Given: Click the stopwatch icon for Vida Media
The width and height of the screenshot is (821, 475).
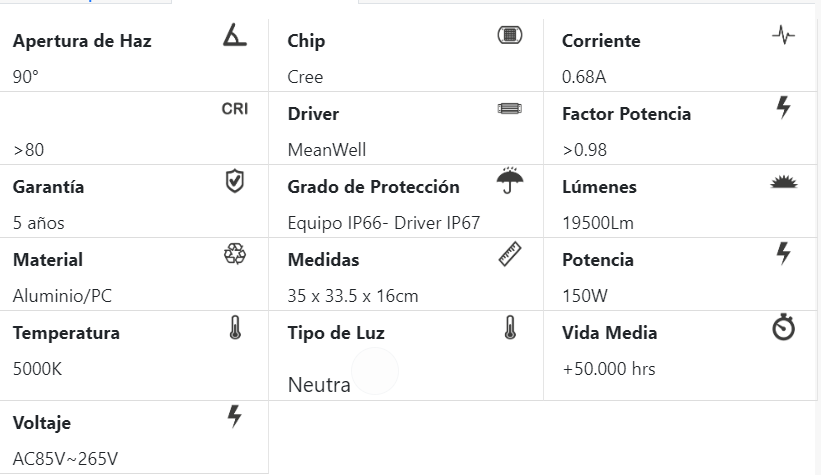Looking at the screenshot, I should point(784,328).
